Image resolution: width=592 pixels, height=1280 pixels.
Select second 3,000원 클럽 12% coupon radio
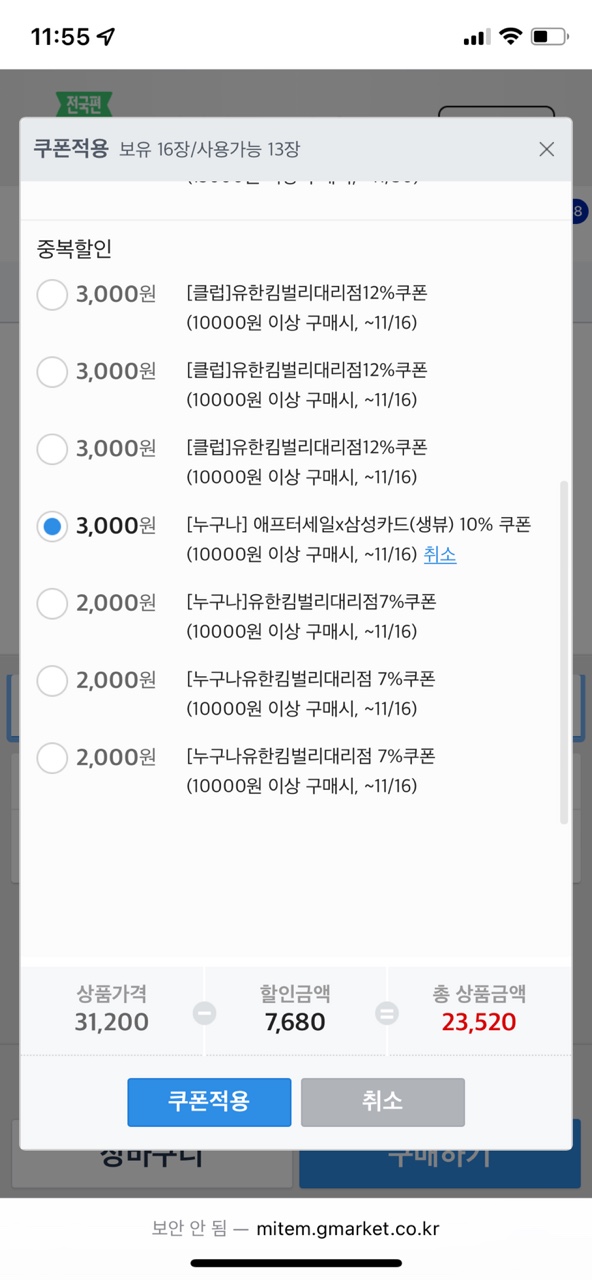pyautogui.click(x=52, y=372)
